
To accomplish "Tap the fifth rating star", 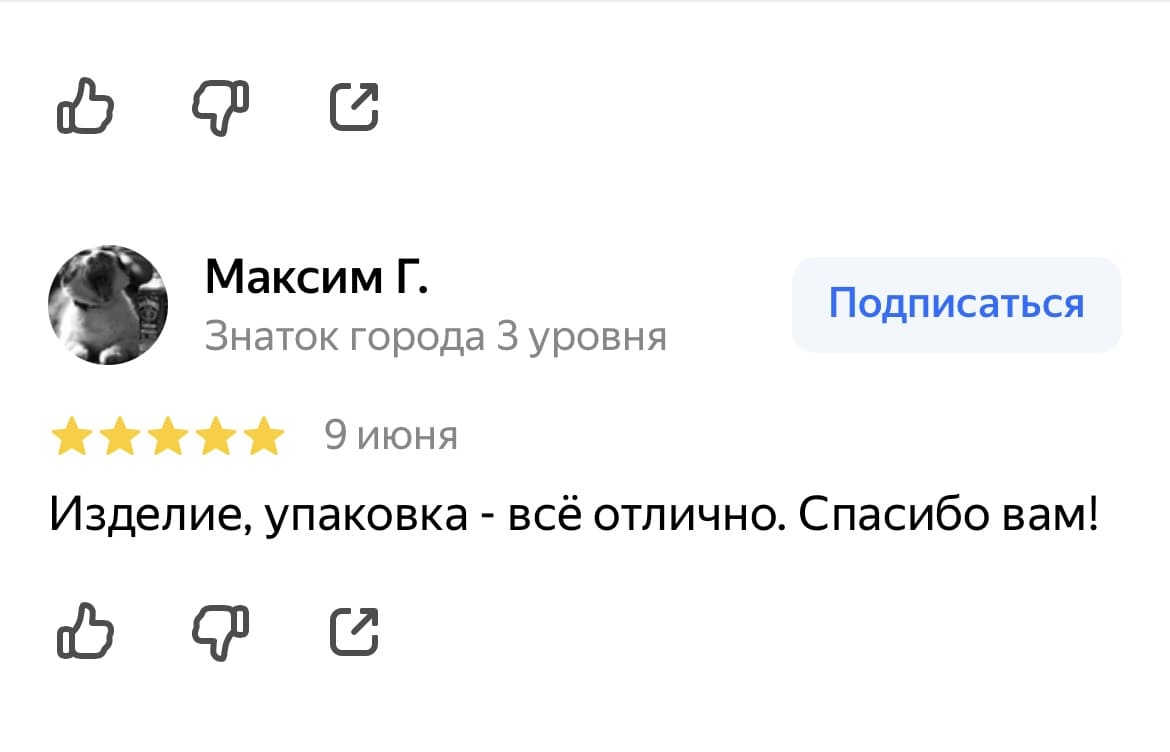I will (263, 437).
